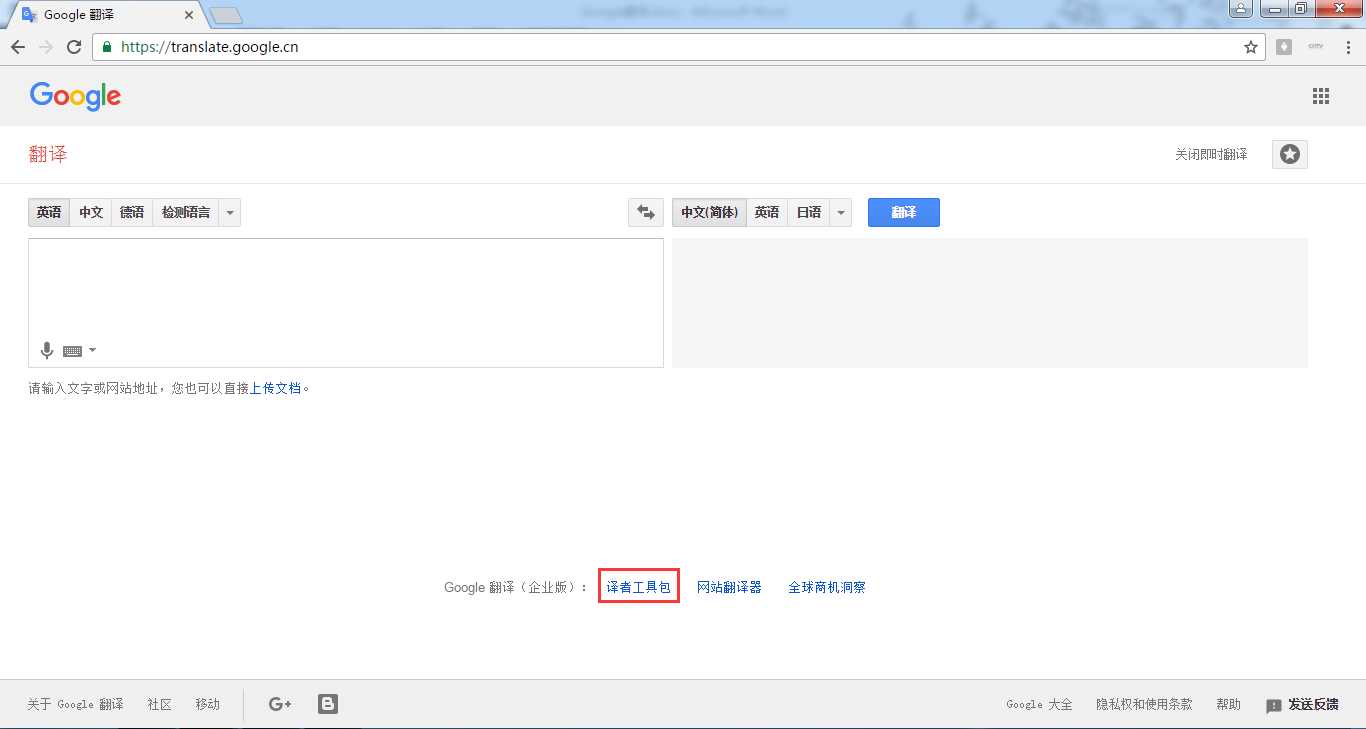This screenshot has width=1366, height=729.
Task: Close the Google 翻译 browser tab
Action: point(189,15)
